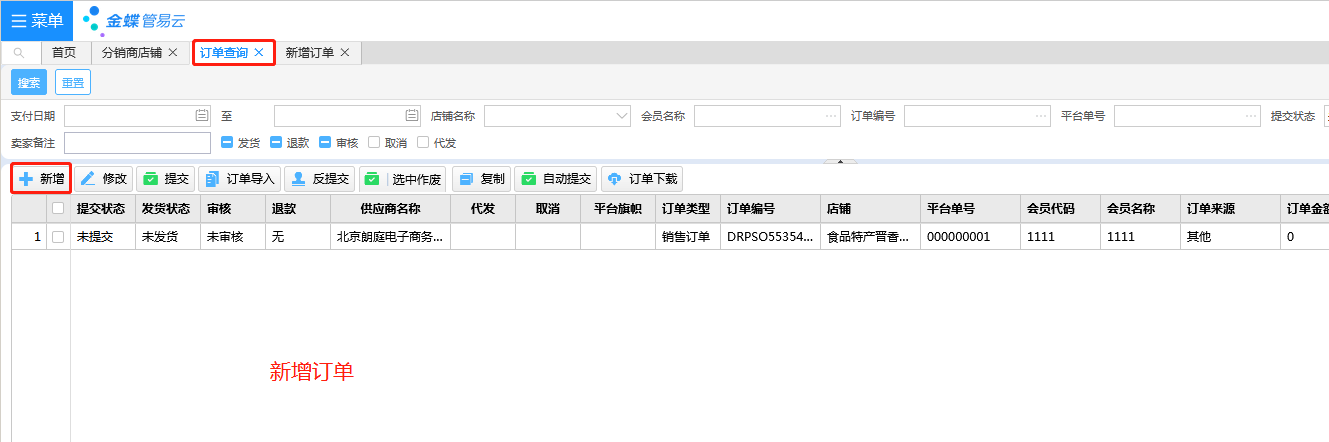Image resolution: width=1329 pixels, height=442 pixels.
Task: Click the 重置 button
Action: pyautogui.click(x=73, y=83)
